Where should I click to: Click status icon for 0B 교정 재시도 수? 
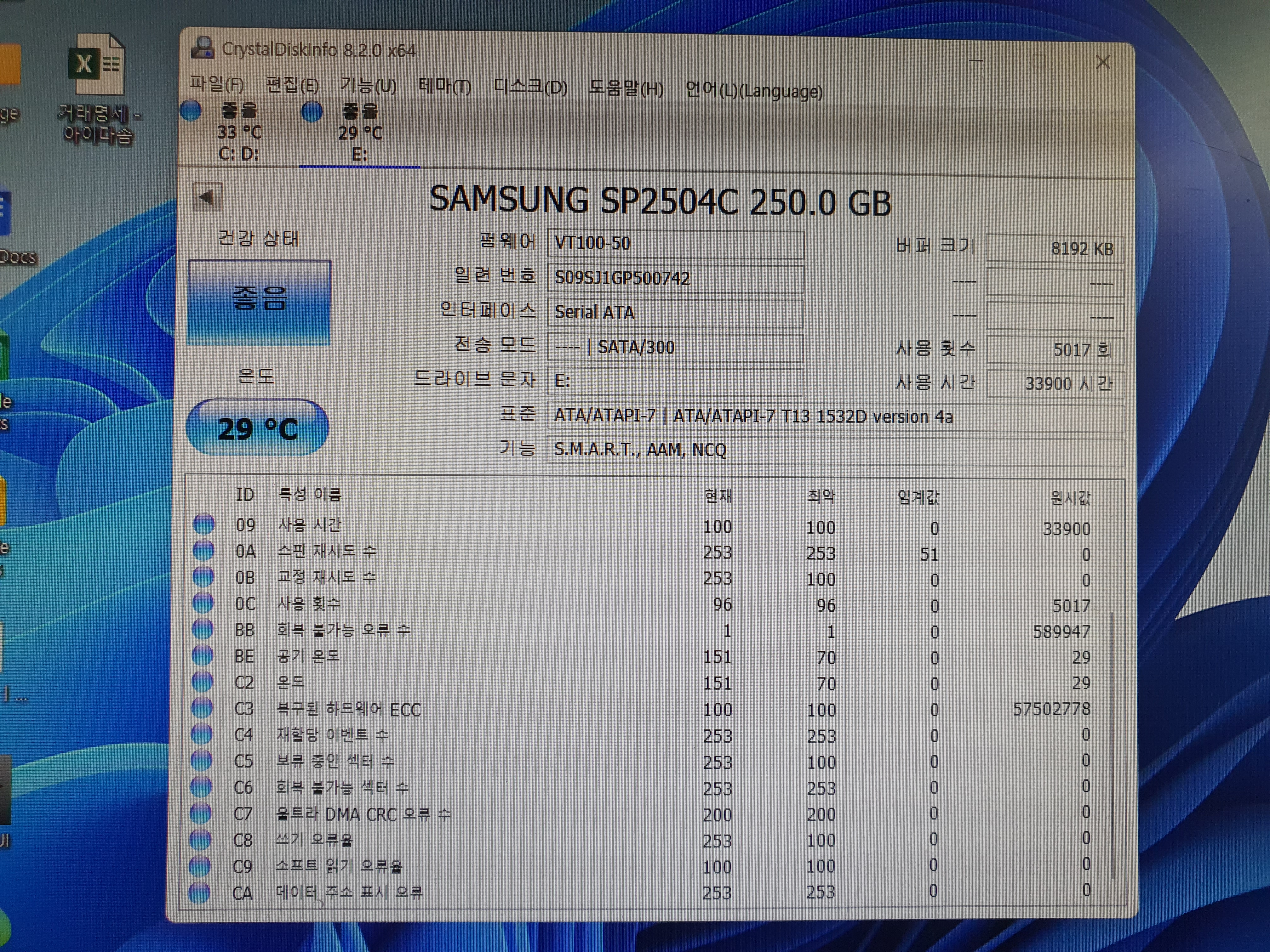click(x=203, y=576)
